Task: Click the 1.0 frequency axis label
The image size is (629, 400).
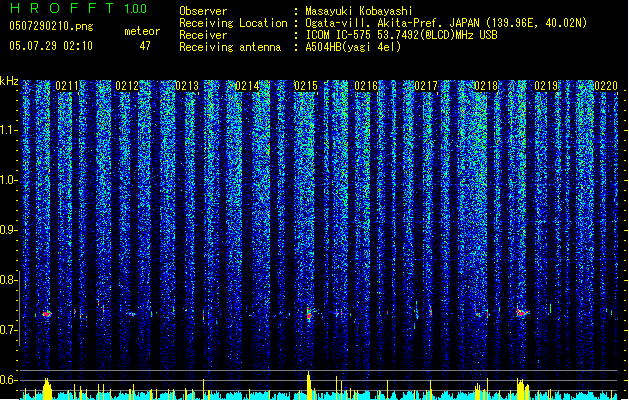Action: [x=8, y=180]
